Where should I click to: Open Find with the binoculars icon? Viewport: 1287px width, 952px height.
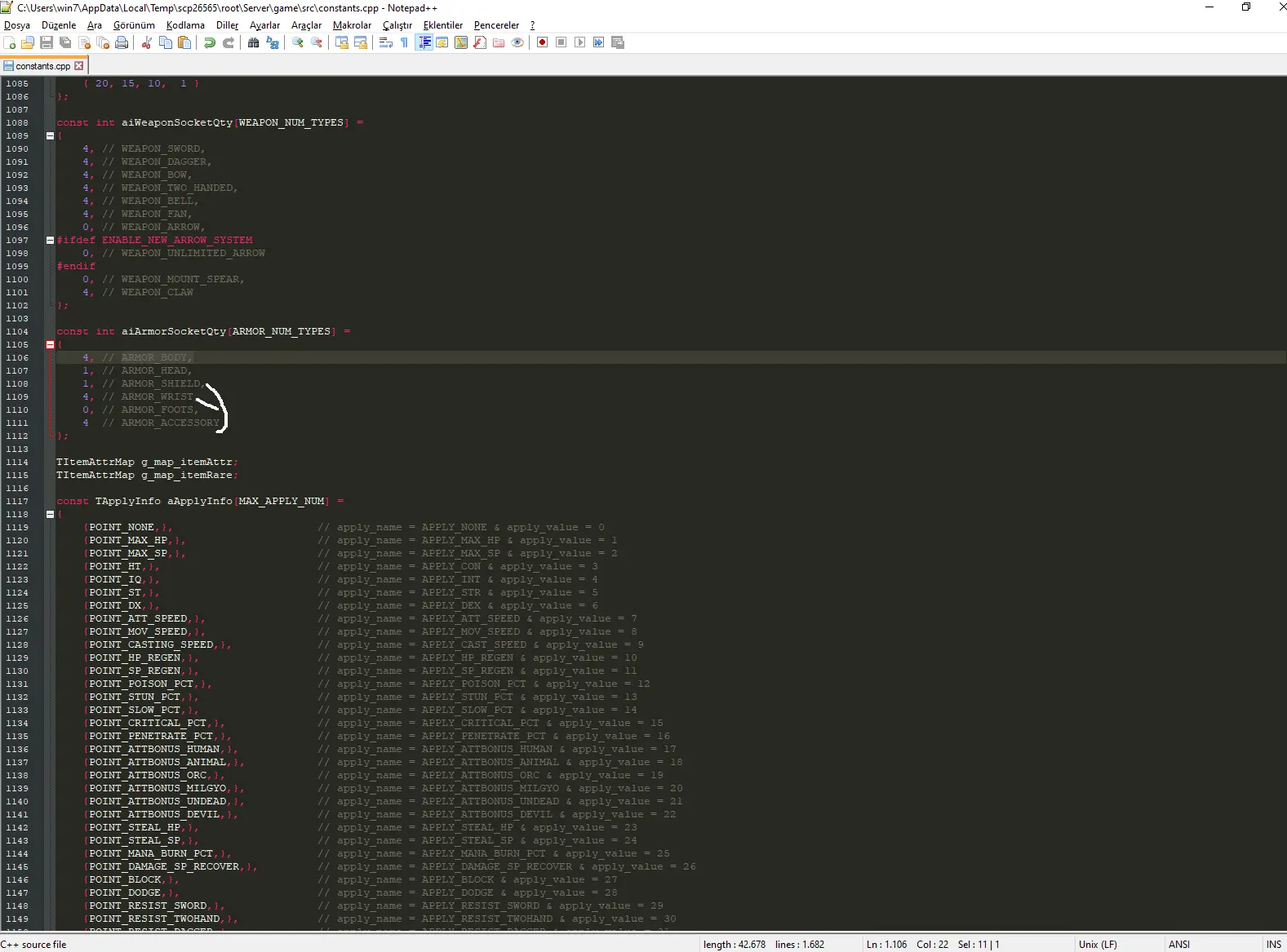pyautogui.click(x=254, y=42)
